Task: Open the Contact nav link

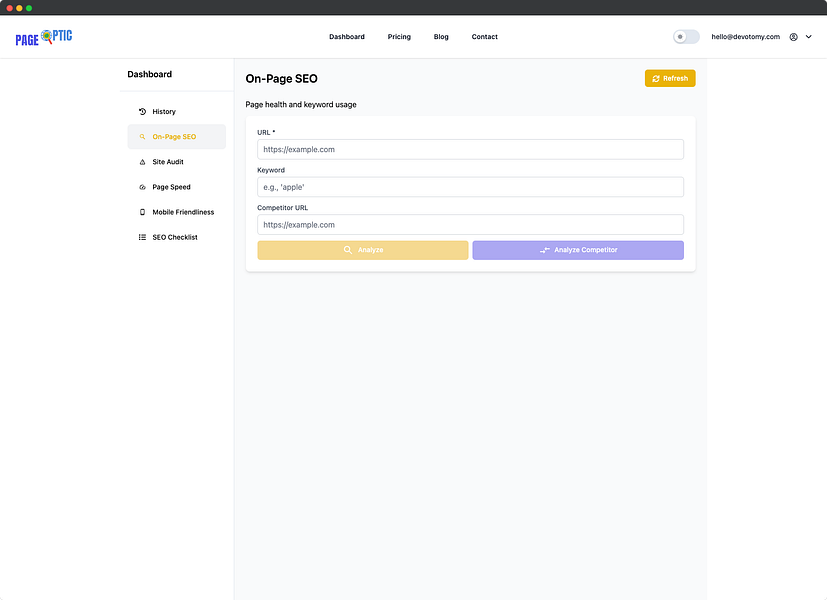Action: pyautogui.click(x=485, y=37)
